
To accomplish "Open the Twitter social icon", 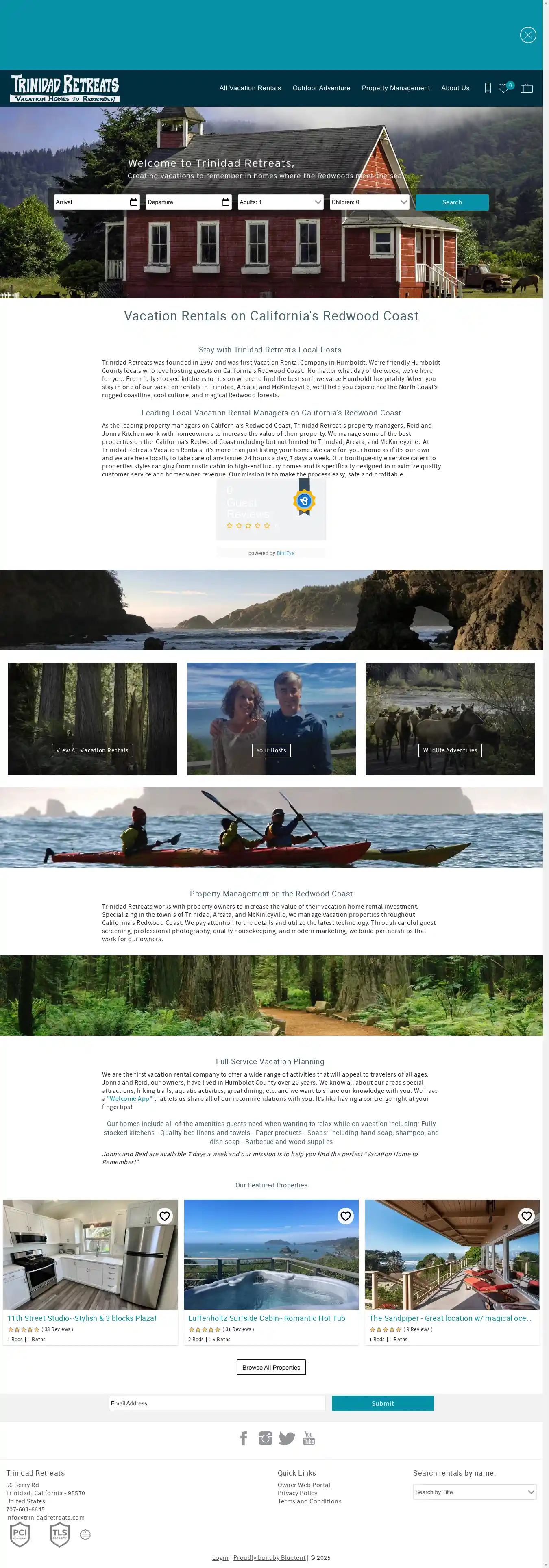I will click(287, 1438).
